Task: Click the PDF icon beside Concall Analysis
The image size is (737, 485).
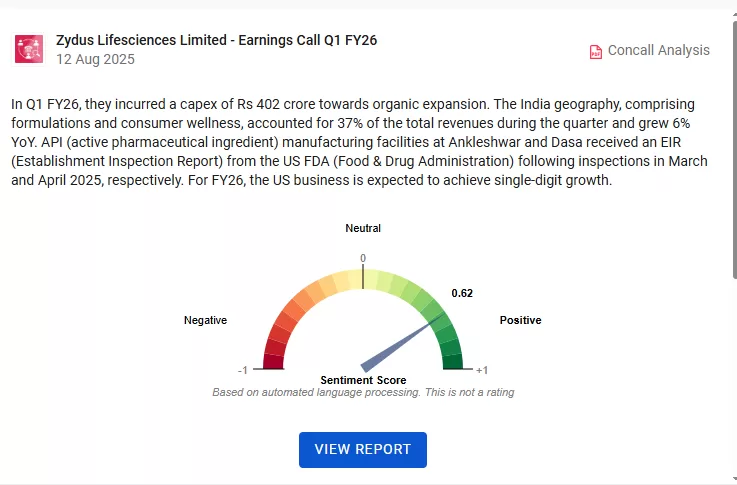Action: click(x=596, y=51)
